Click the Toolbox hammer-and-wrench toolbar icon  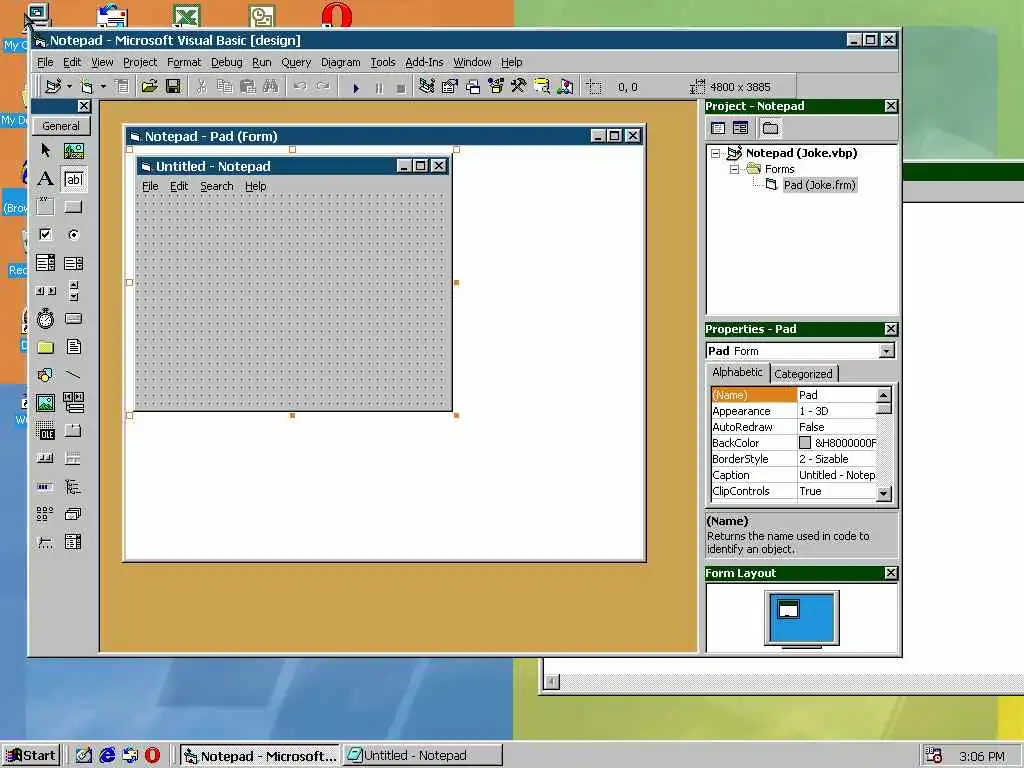pyautogui.click(x=519, y=86)
